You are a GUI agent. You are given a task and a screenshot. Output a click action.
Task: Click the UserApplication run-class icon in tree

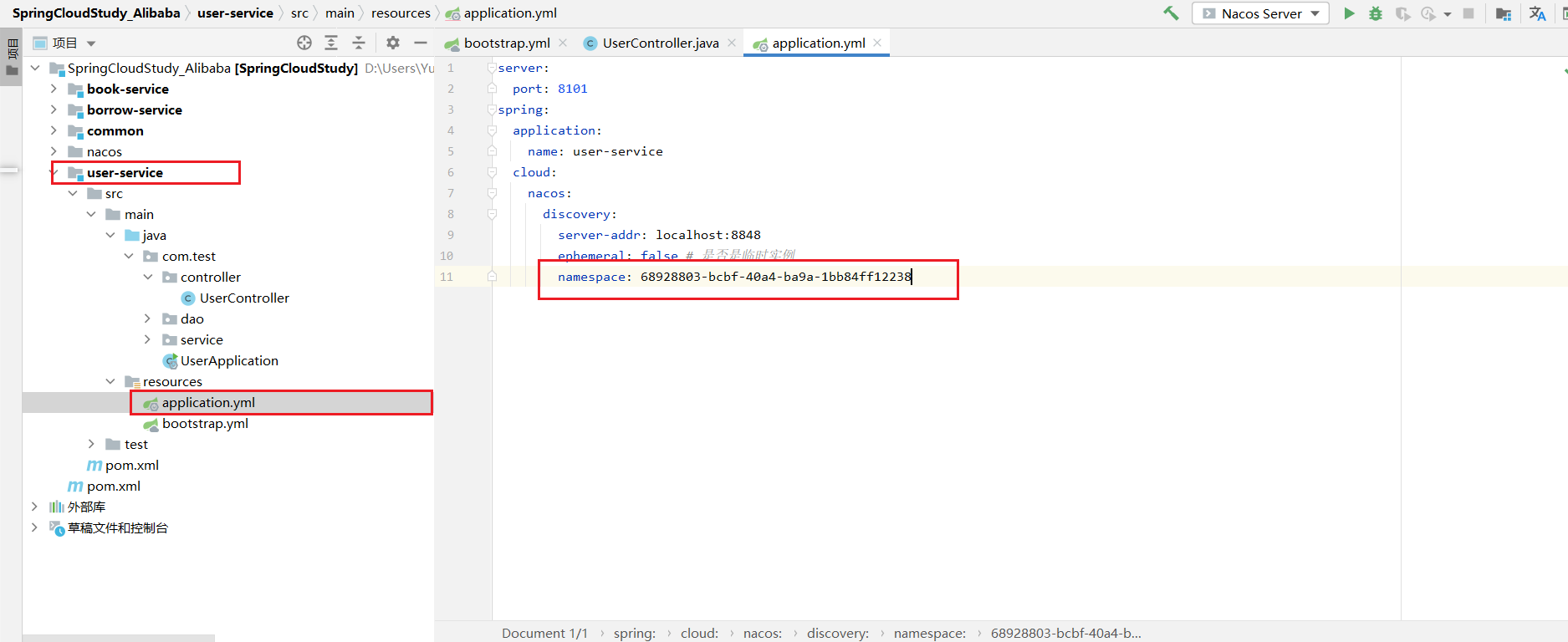[170, 361]
